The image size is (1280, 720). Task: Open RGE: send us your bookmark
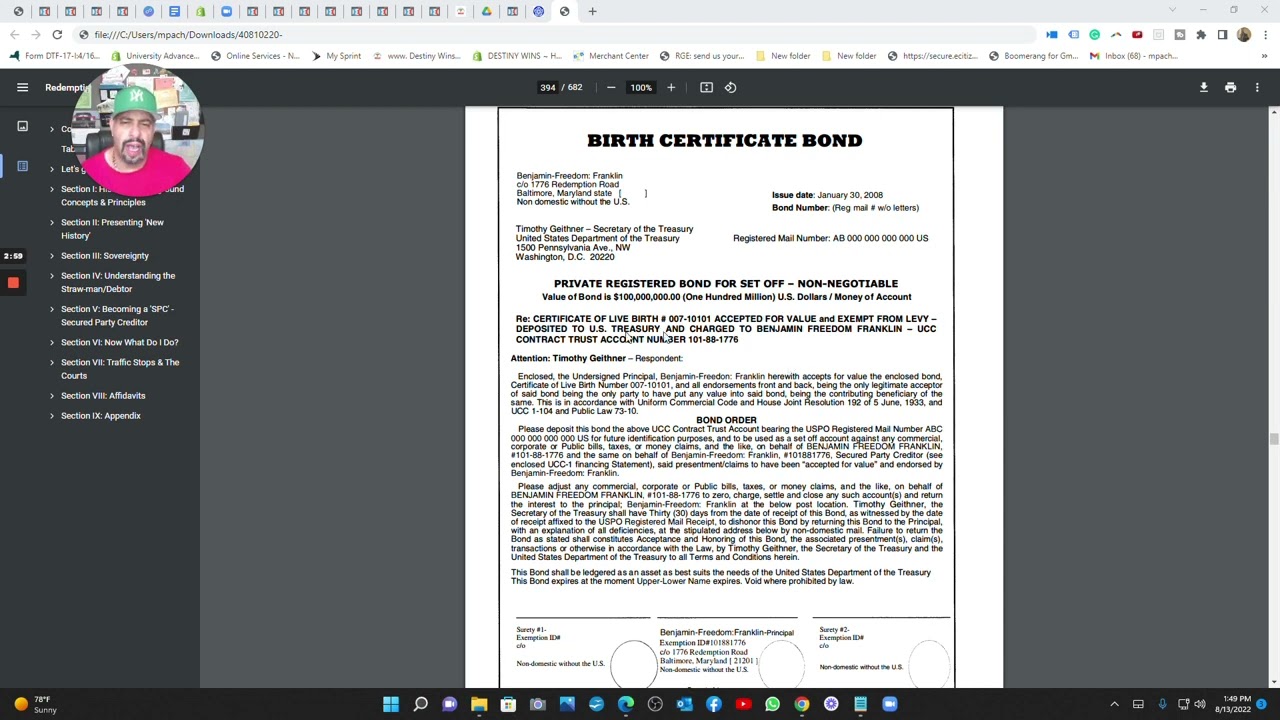703,56
